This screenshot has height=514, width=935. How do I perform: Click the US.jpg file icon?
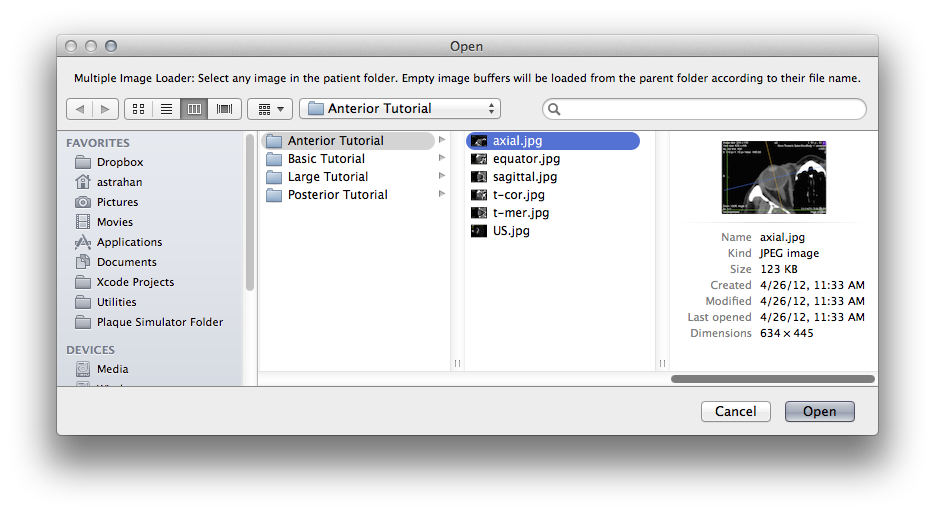(x=479, y=231)
